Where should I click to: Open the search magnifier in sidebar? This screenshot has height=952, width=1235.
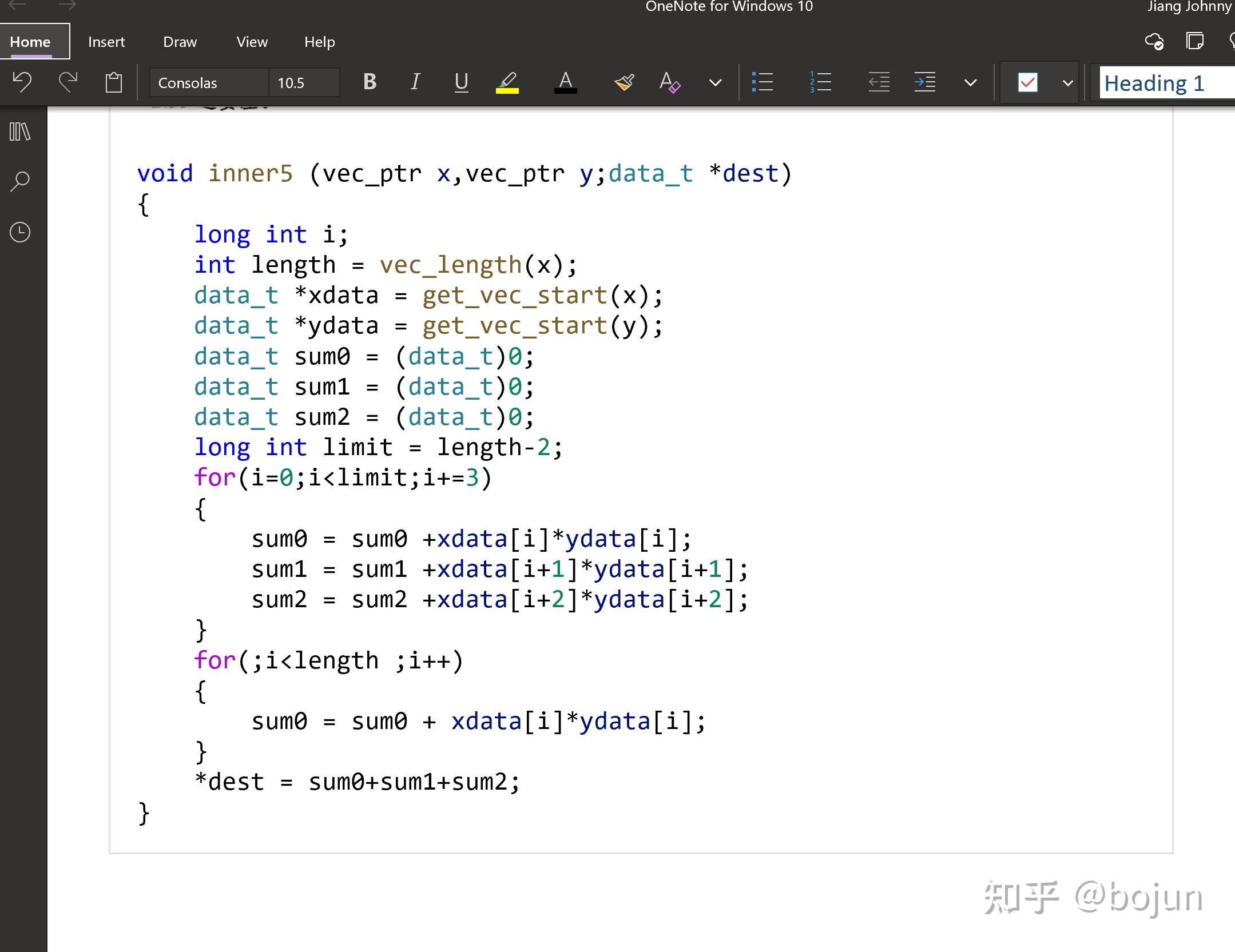click(x=20, y=182)
